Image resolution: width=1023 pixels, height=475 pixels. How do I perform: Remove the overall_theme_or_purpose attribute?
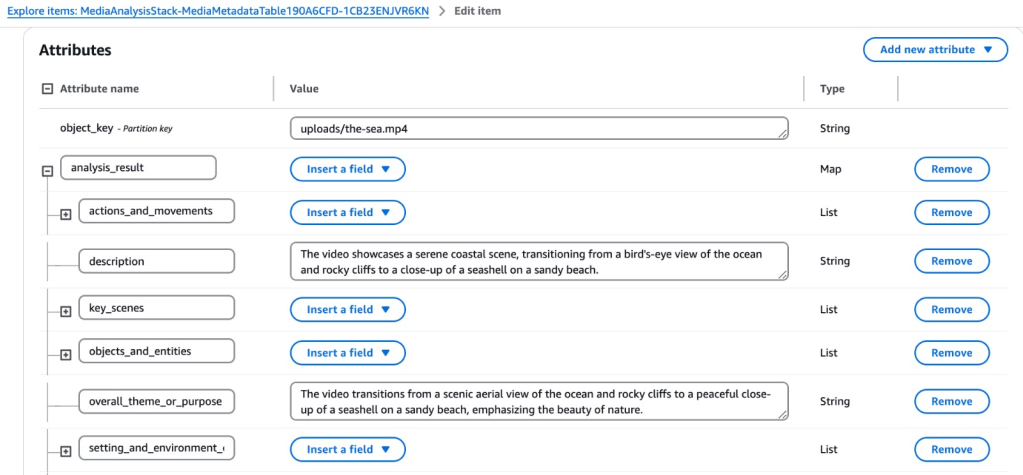click(951, 401)
